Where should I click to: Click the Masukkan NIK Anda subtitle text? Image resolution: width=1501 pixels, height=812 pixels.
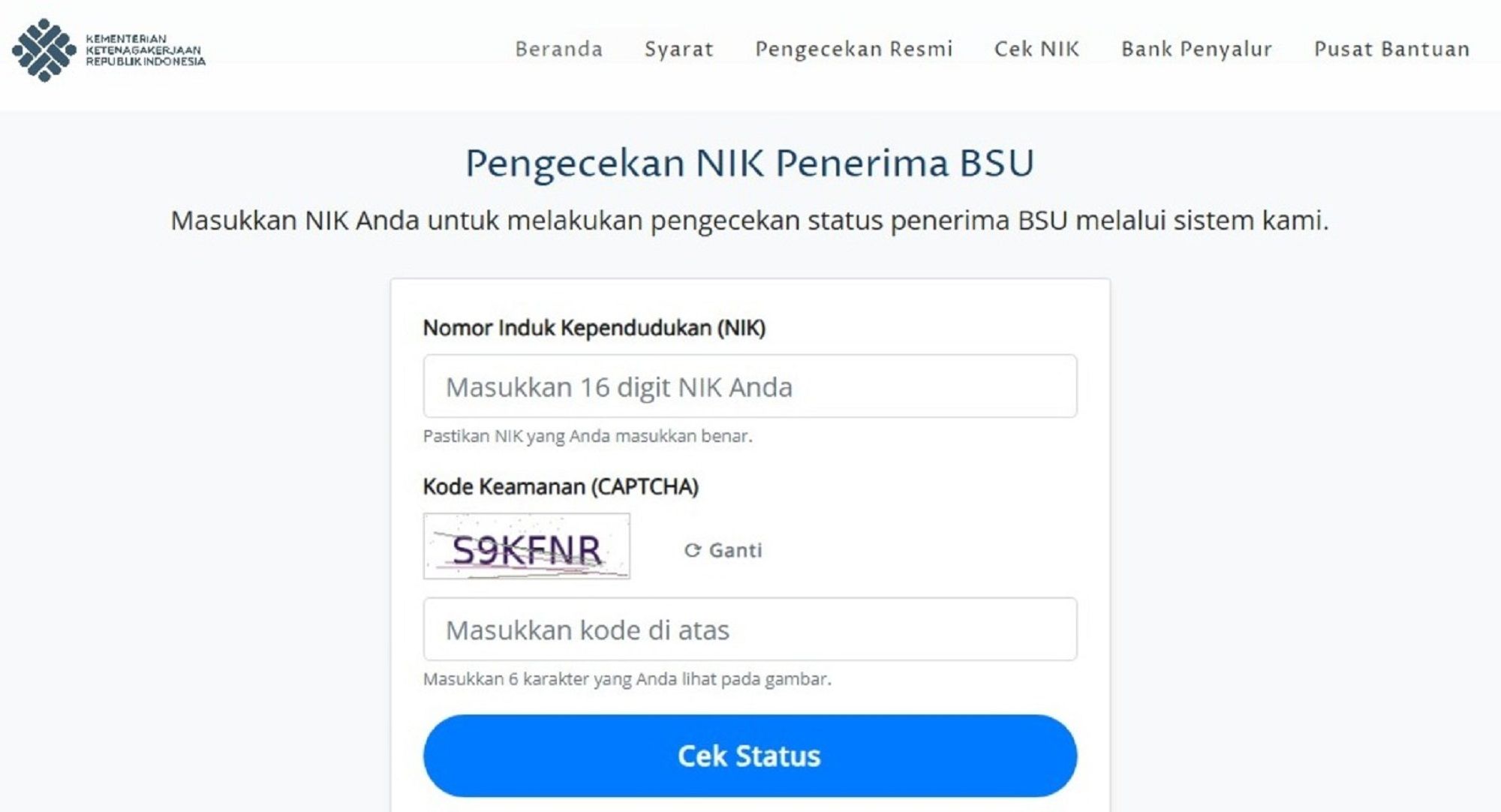pyautogui.click(x=750, y=221)
